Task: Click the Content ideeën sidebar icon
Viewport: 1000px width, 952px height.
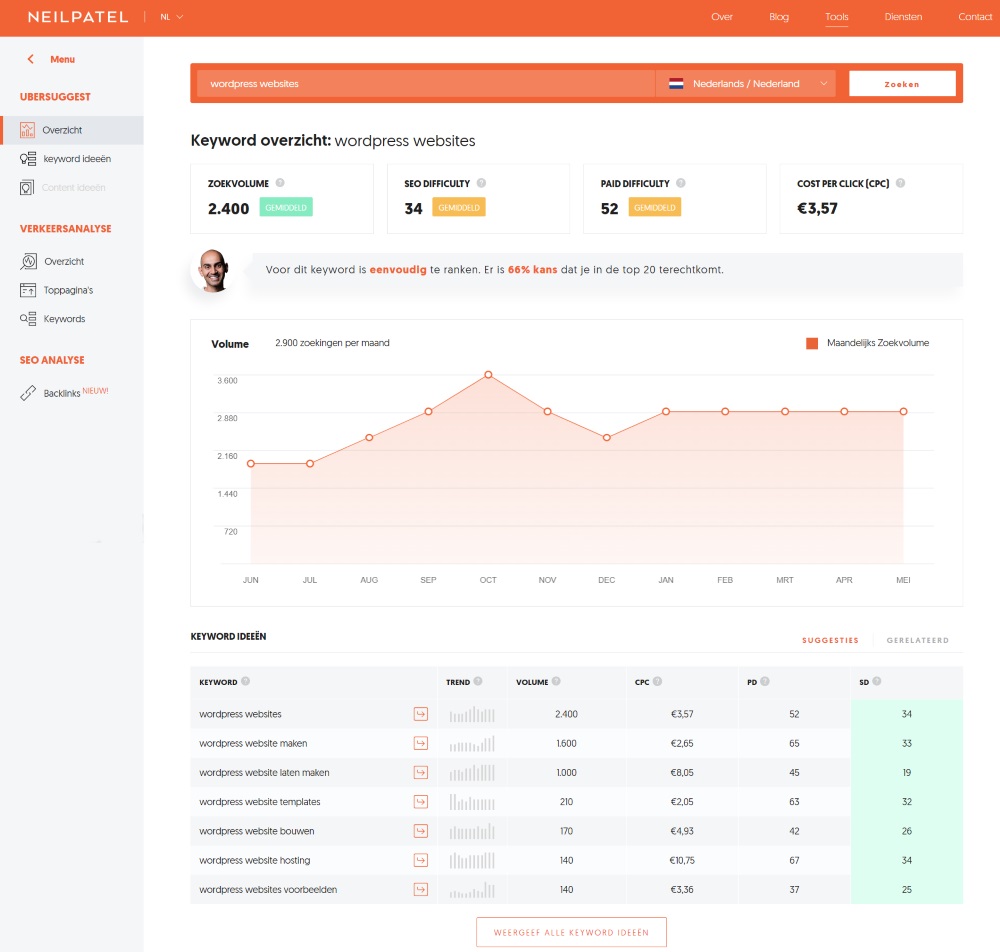Action: 27,187
